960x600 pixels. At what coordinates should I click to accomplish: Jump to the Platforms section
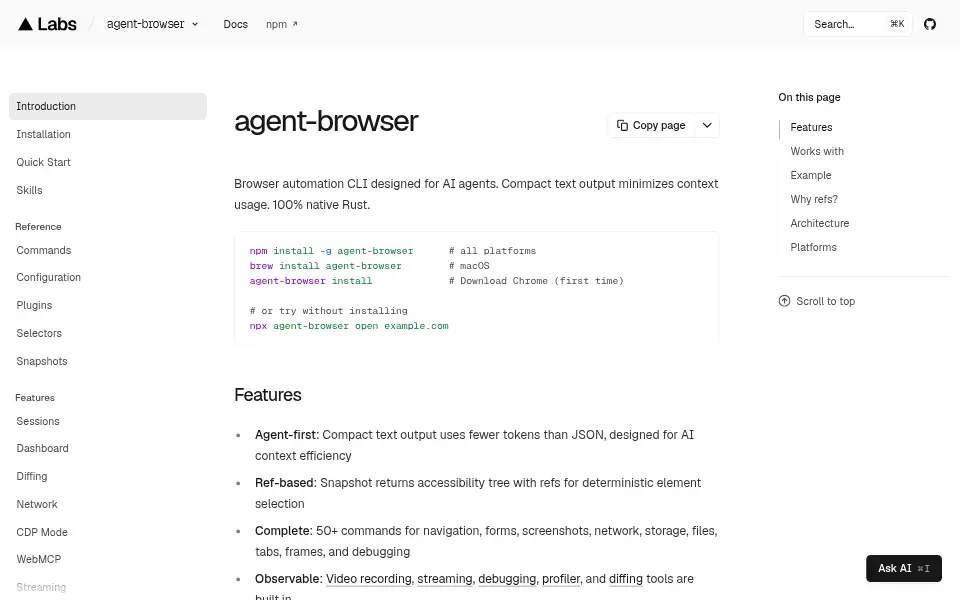[x=813, y=247]
